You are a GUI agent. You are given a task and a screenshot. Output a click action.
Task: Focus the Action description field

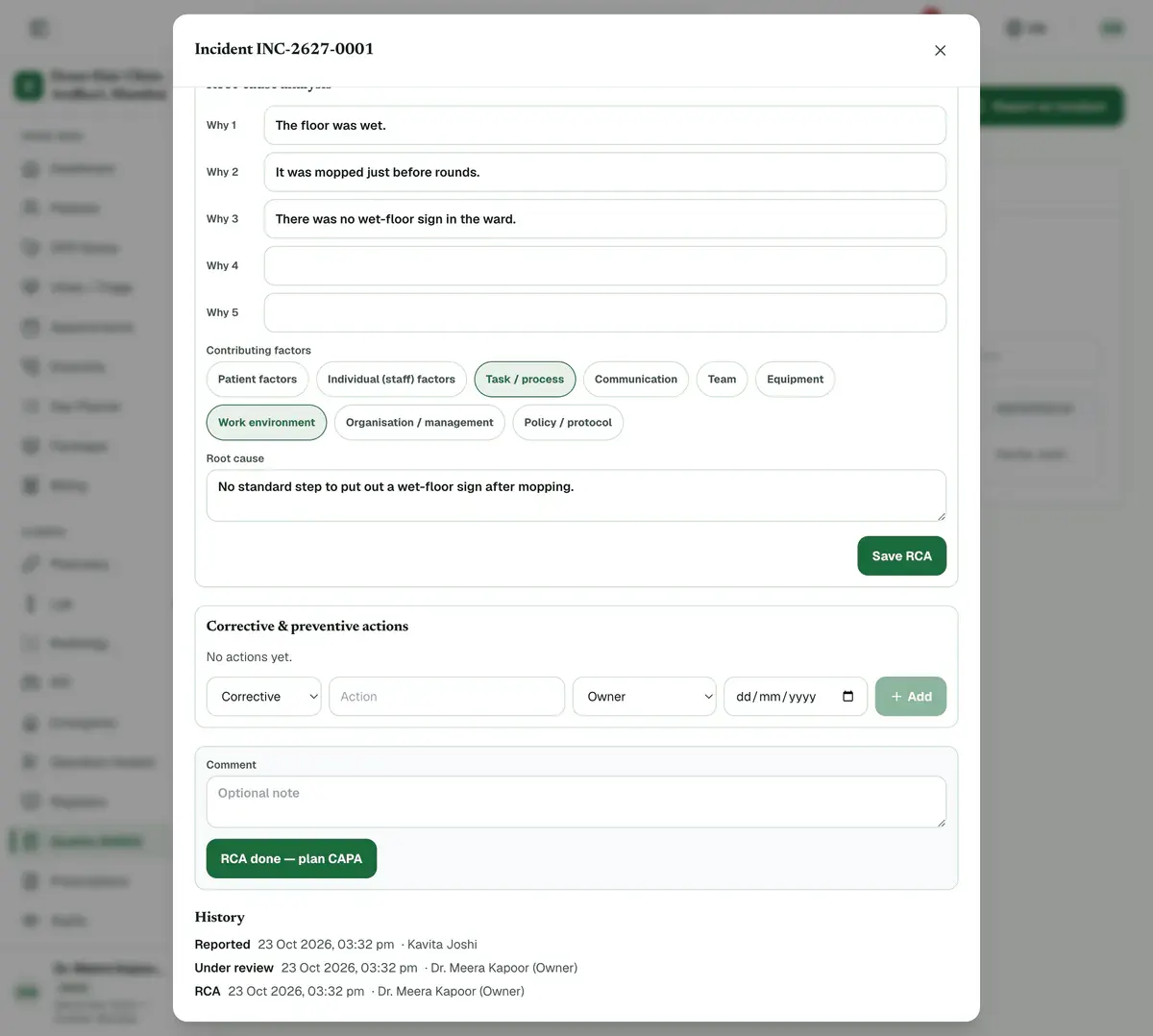(447, 696)
